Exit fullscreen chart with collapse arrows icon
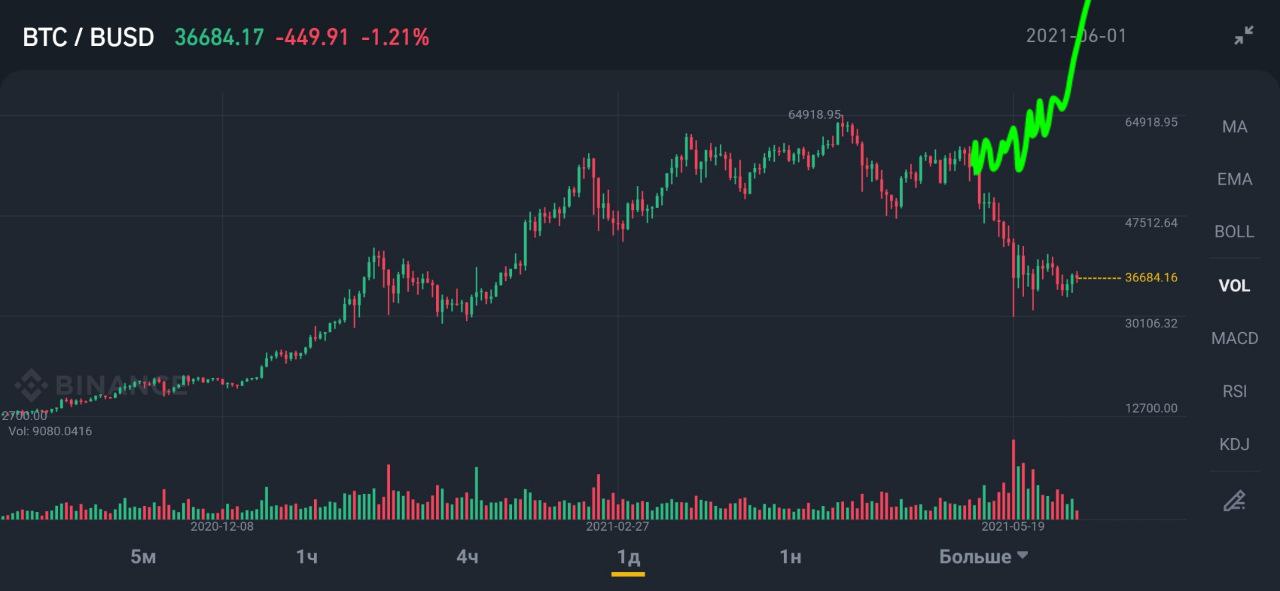 pos(1243,36)
